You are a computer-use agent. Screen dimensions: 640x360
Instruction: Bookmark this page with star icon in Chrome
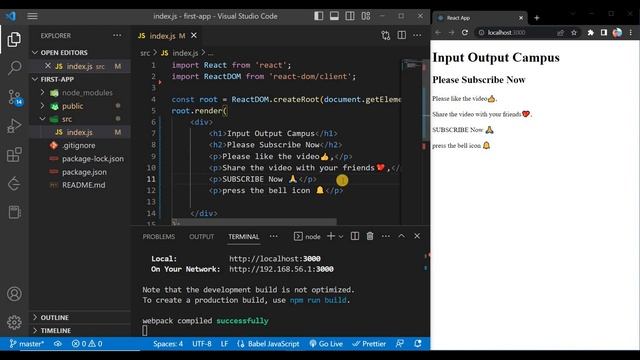574,32
